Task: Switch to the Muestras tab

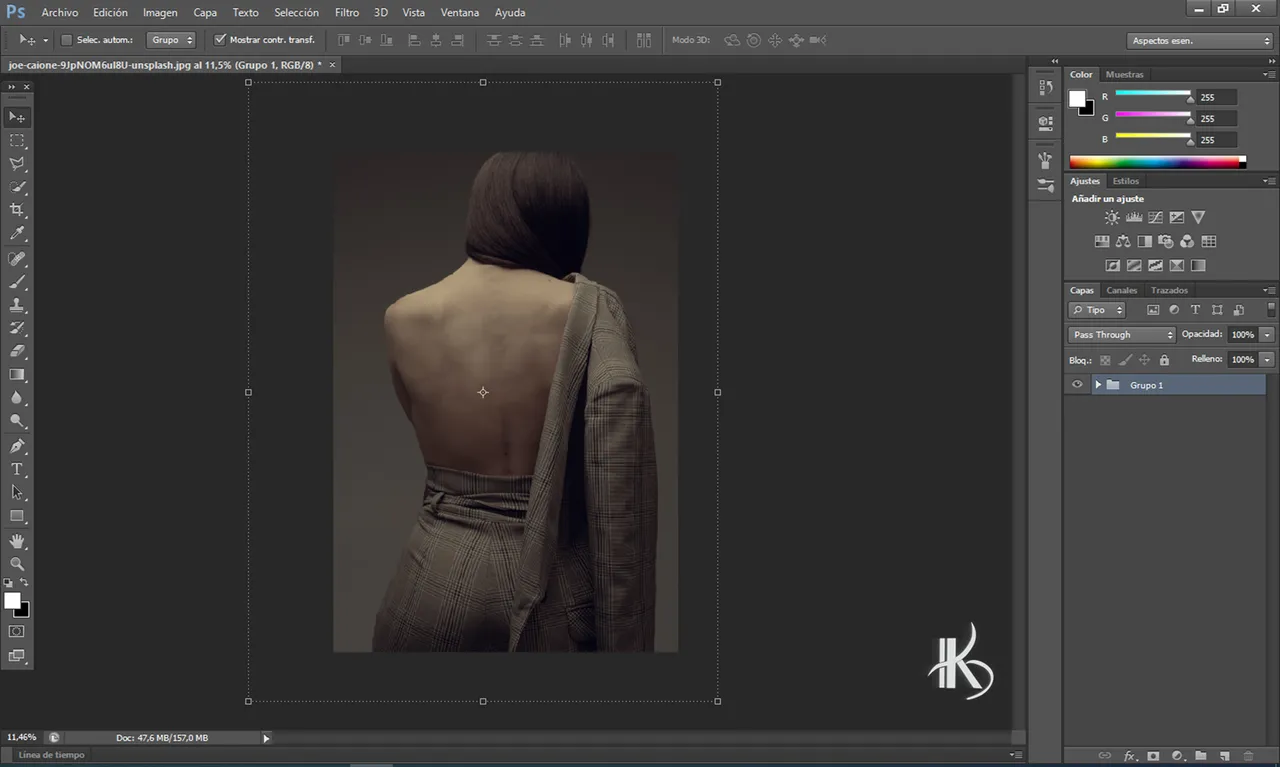Action: 1125,75
